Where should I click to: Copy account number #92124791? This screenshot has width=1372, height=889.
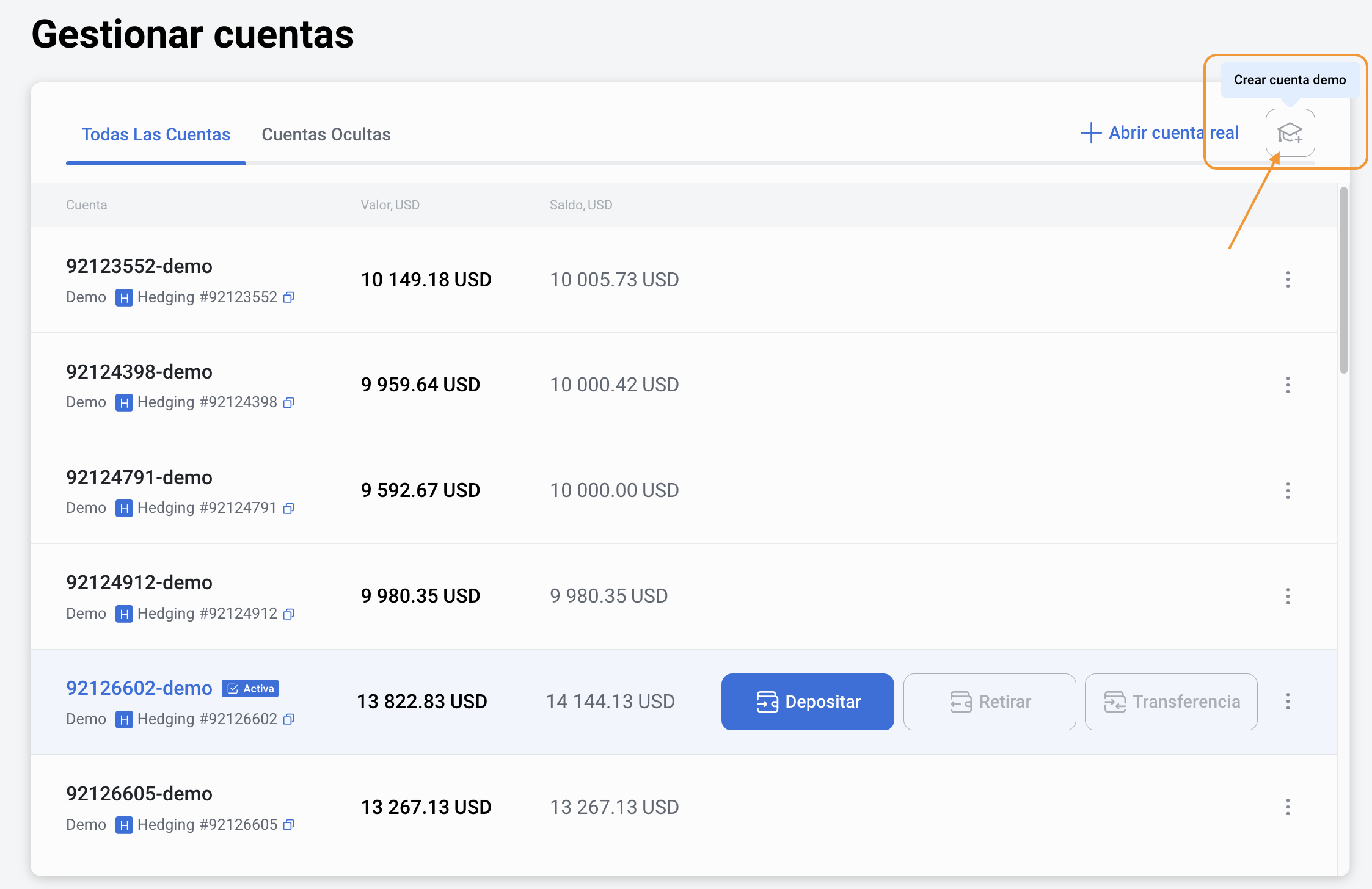(x=289, y=509)
